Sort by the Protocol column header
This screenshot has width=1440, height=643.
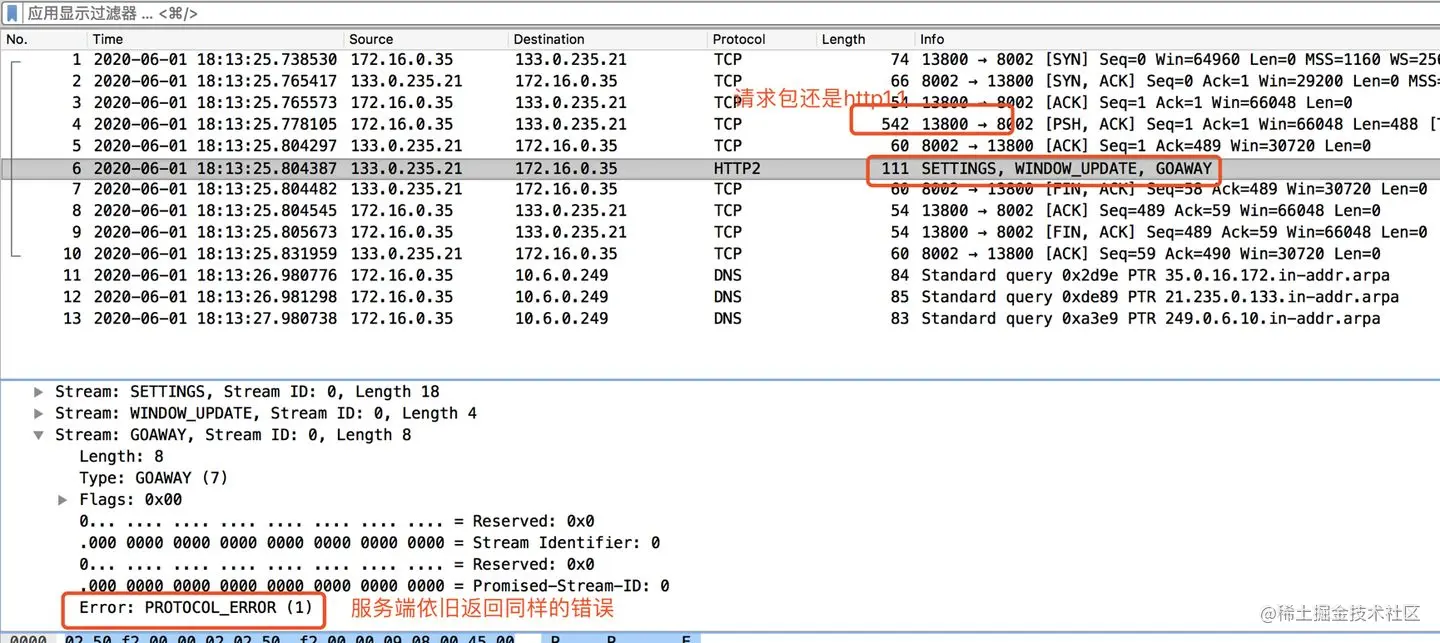[762, 39]
